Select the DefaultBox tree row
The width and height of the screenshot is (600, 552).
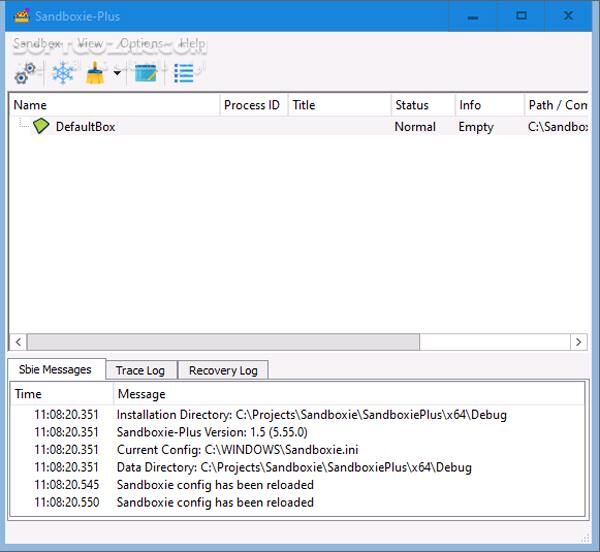[85, 127]
